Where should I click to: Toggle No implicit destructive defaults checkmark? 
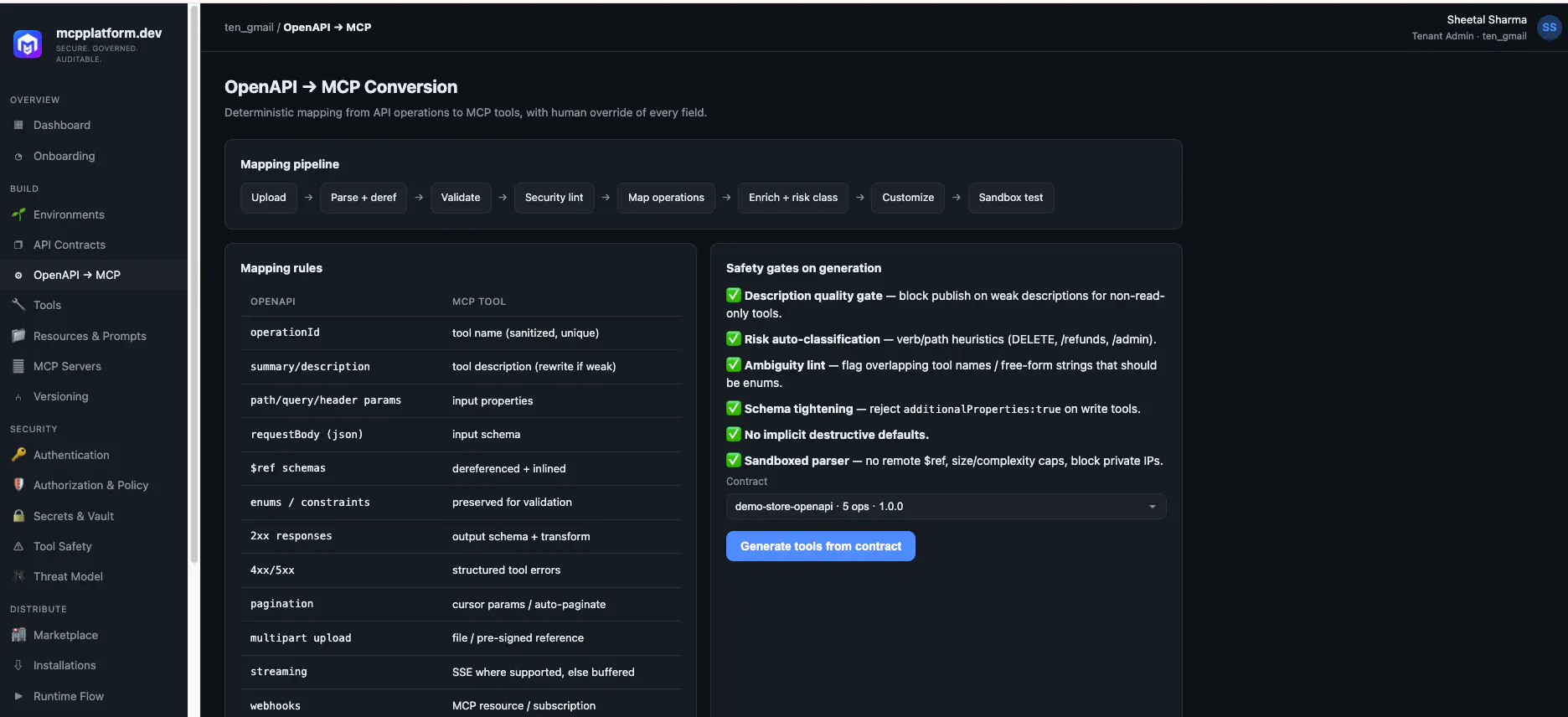734,434
